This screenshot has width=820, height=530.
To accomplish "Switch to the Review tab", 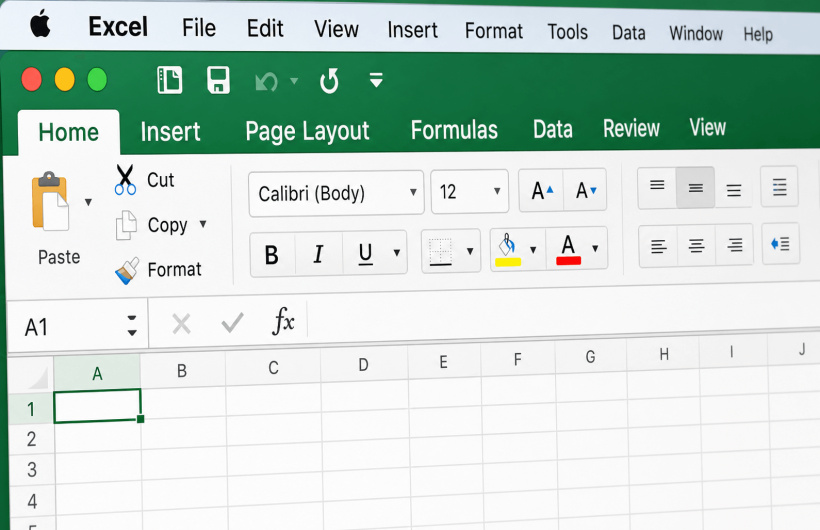I will 631,128.
